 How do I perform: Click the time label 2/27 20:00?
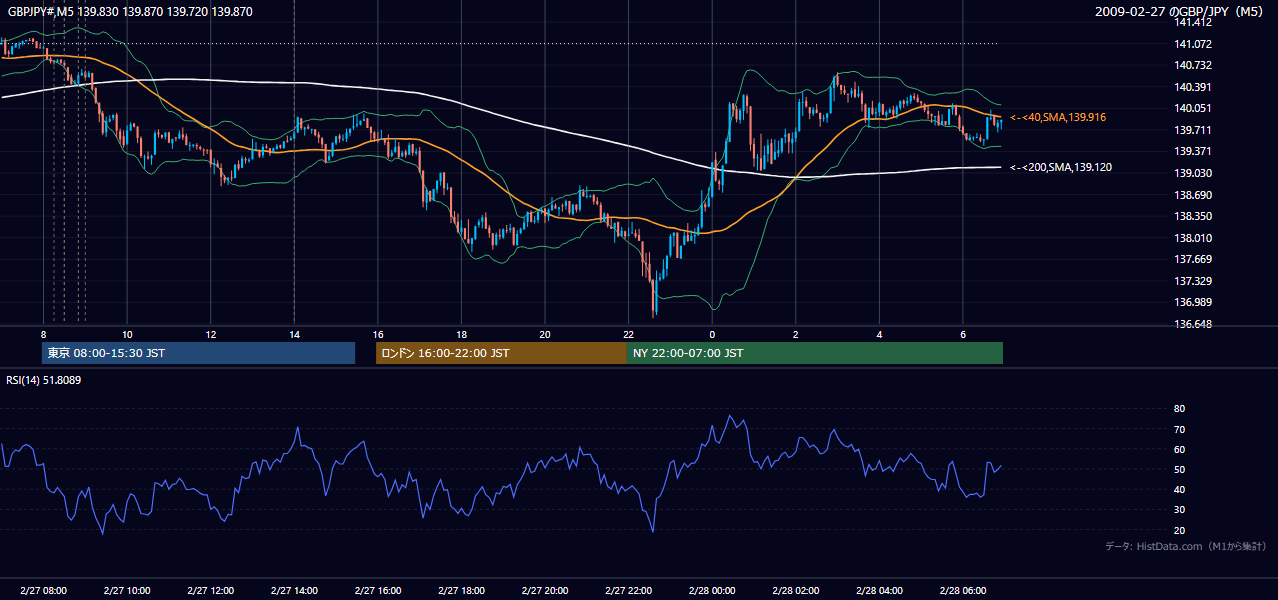545,591
